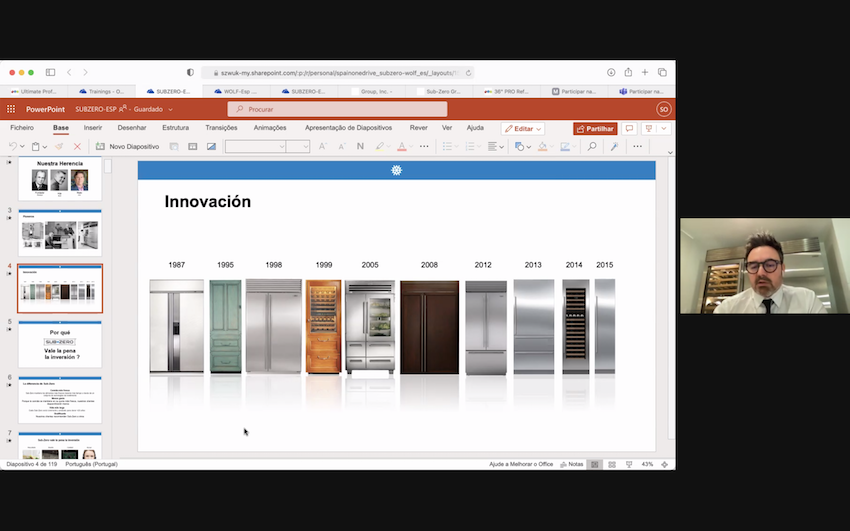
Task: Start slideshow from status bar icon
Action: tap(629, 464)
